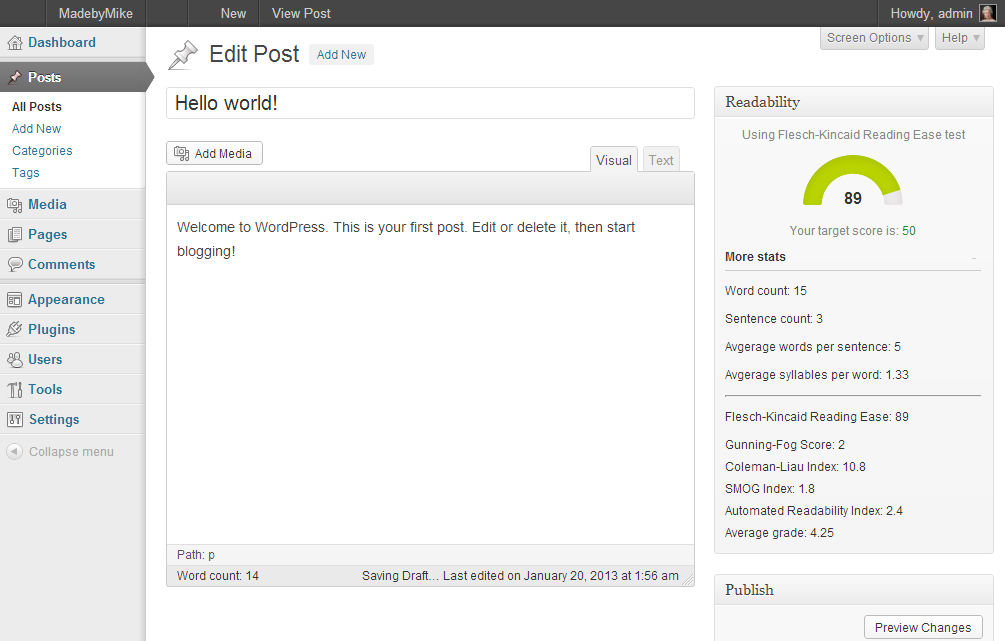1005x641 pixels.
Task: Click the Path: p status text
Action: click(195, 555)
